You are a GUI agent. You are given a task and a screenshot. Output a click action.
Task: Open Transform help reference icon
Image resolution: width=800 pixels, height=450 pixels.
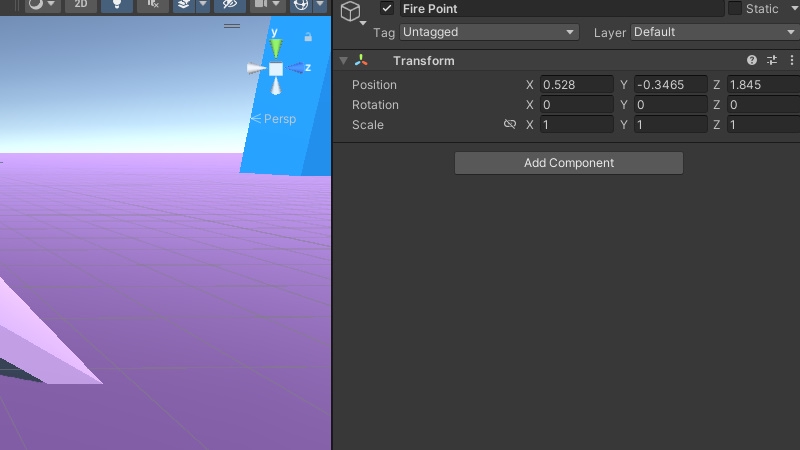coord(752,60)
